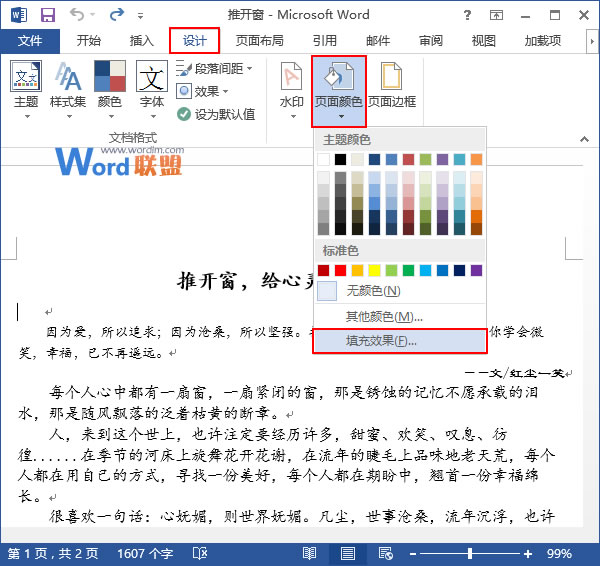Open dropdown arrow under 水印
The image size is (600, 566).
pos(293,116)
